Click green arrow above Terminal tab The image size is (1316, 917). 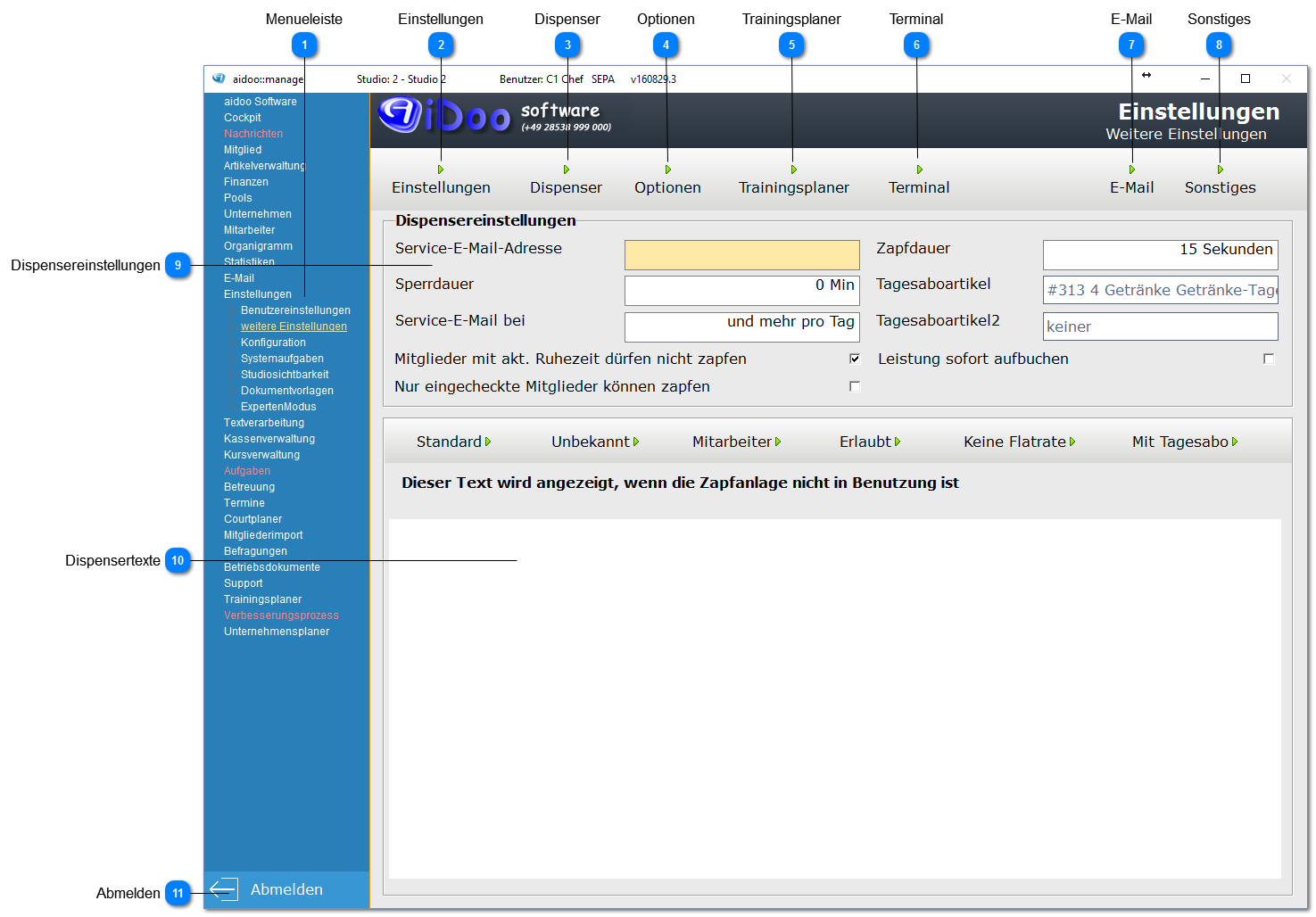pos(920,169)
